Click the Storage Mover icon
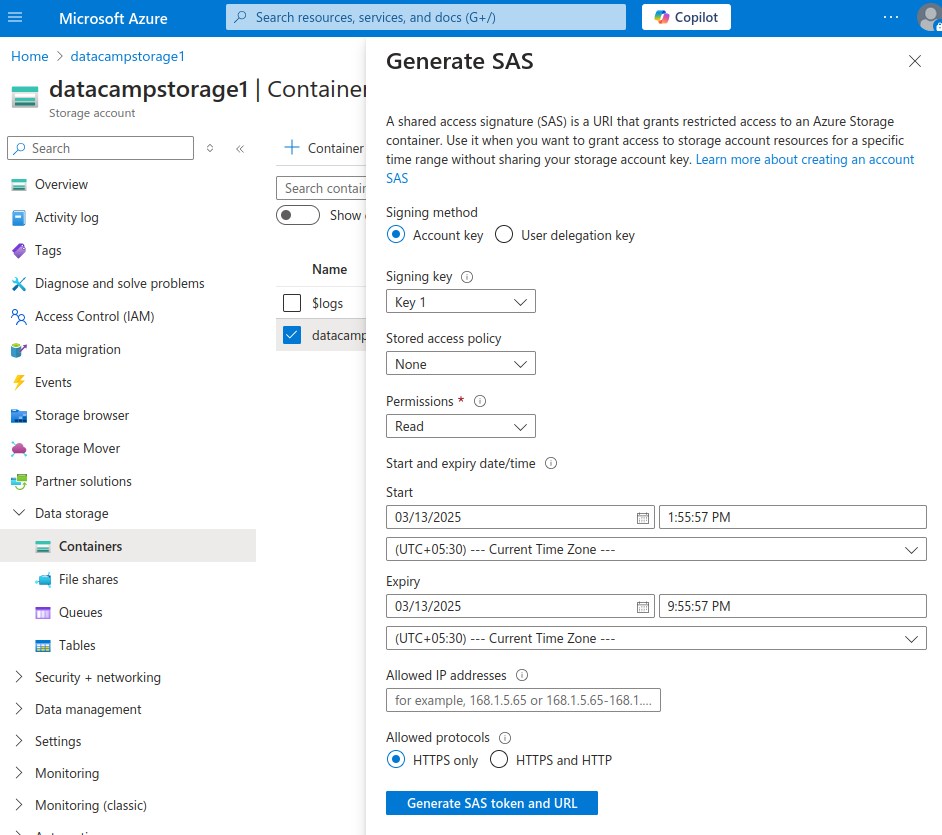942x835 pixels. click(19, 449)
